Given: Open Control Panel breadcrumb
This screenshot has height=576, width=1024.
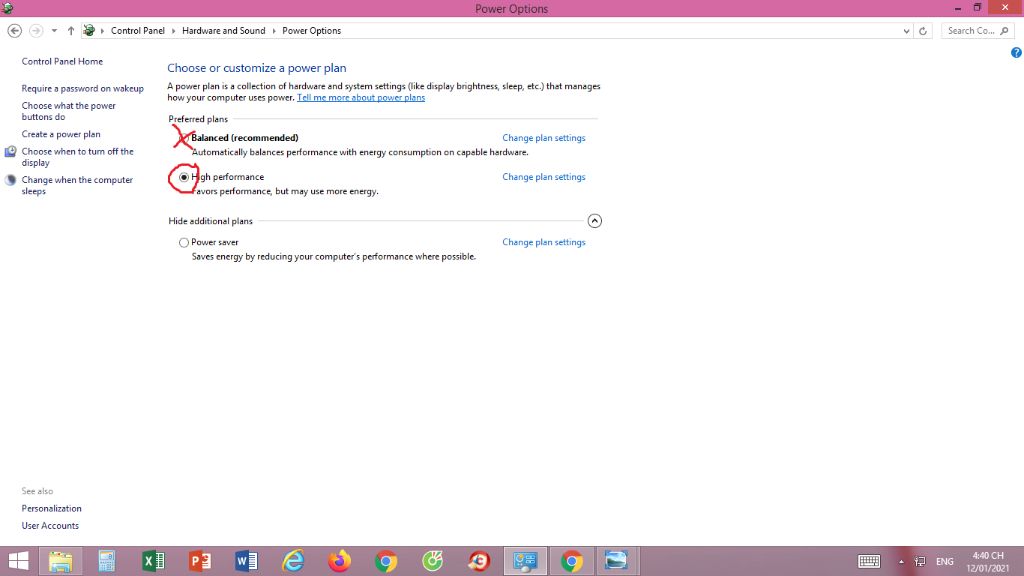Looking at the screenshot, I should [x=138, y=31].
